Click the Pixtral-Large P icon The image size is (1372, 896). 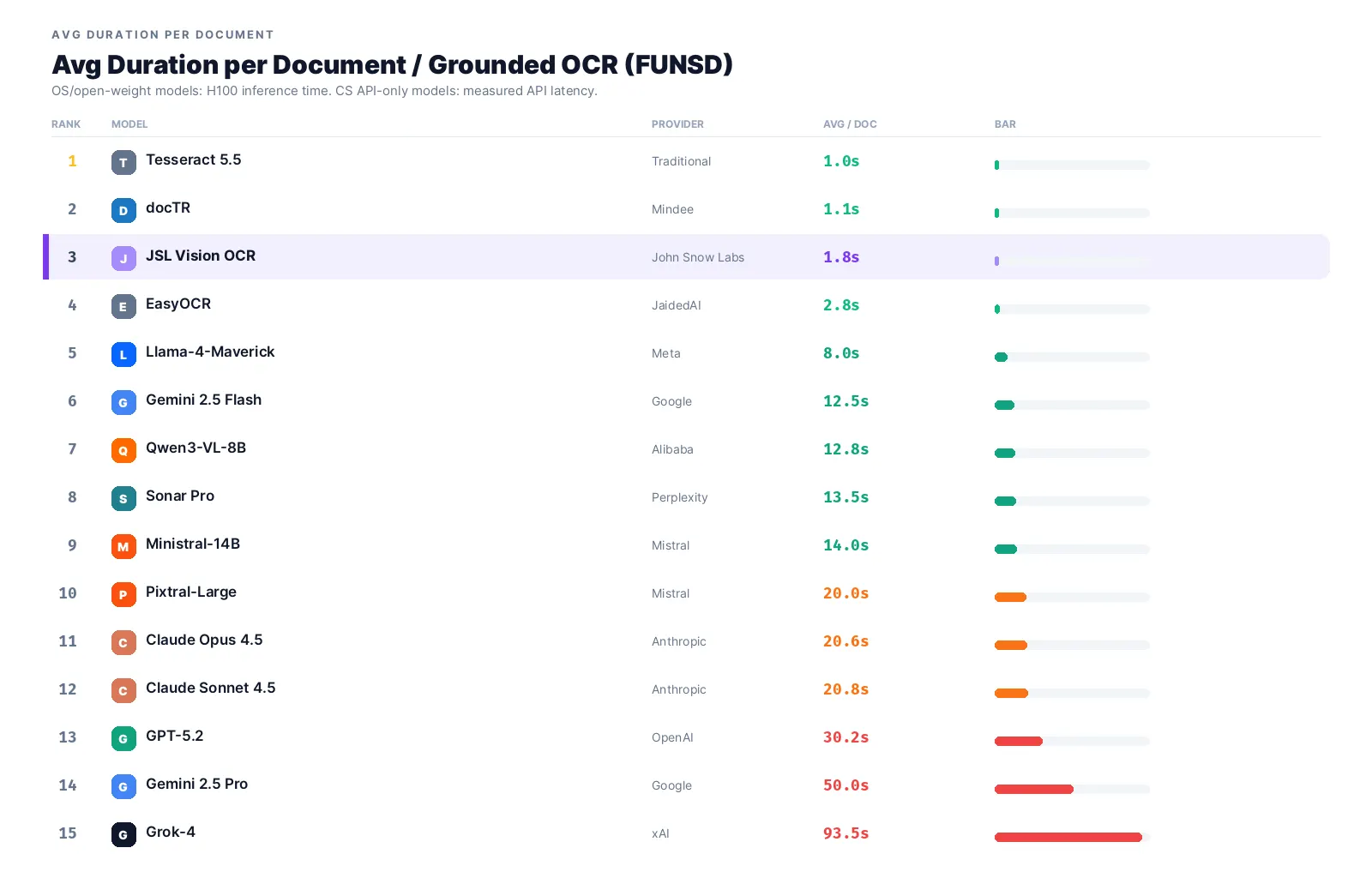[x=123, y=594]
